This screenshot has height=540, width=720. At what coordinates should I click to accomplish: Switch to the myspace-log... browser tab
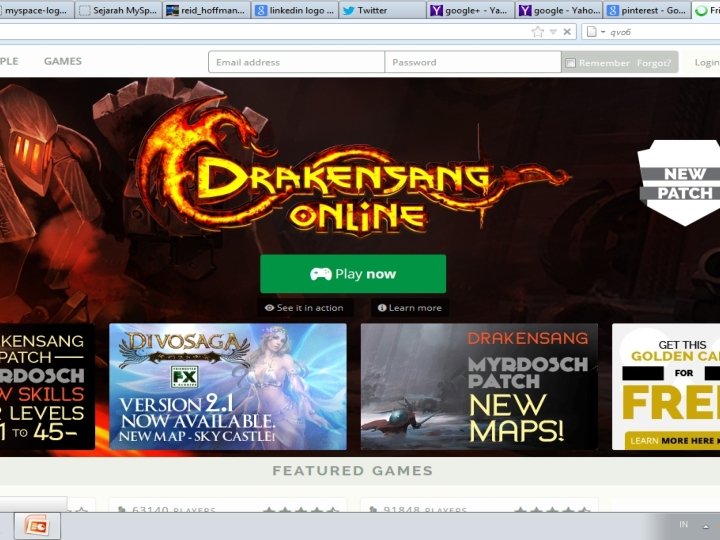[36, 10]
